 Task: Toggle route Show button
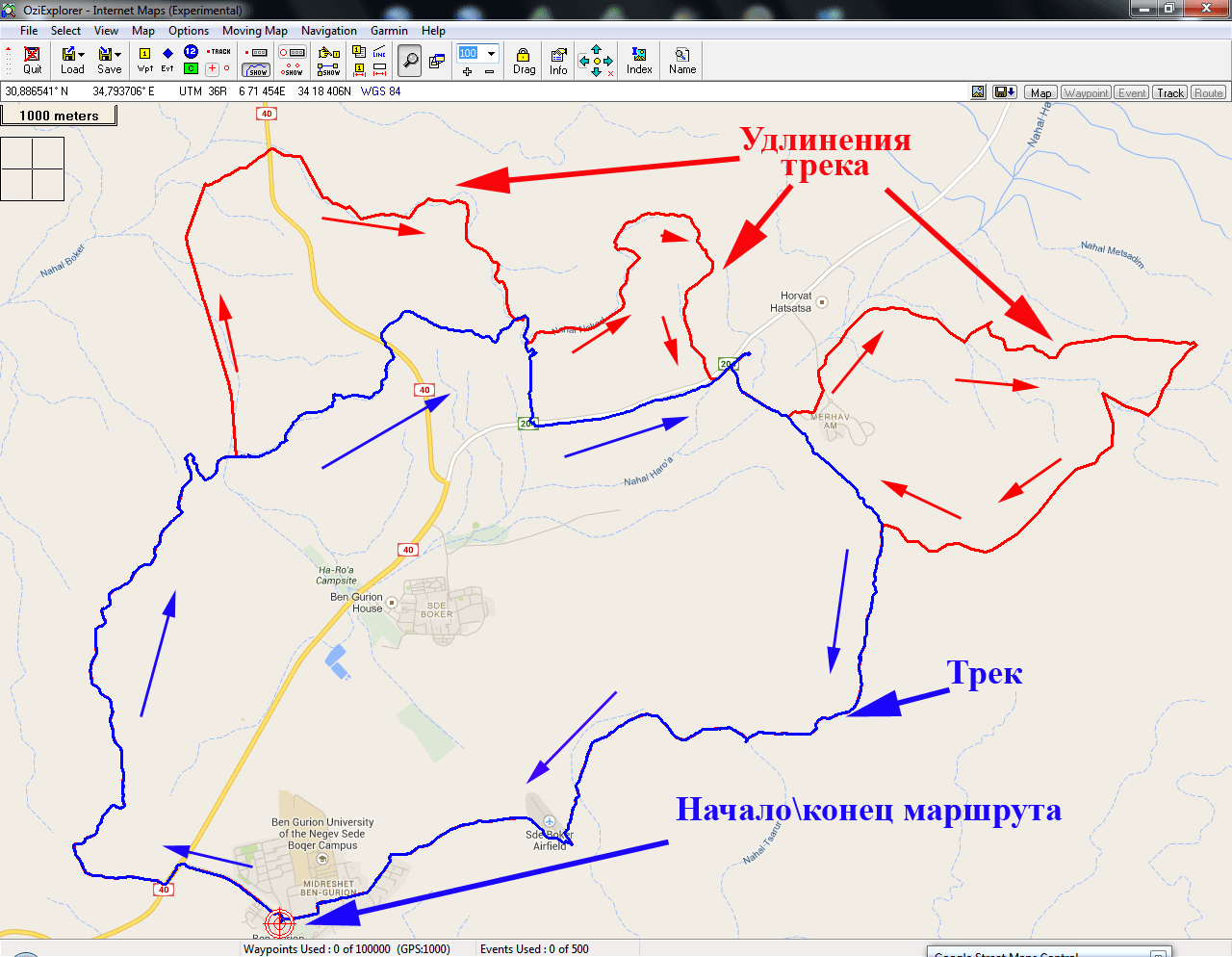coord(329,70)
